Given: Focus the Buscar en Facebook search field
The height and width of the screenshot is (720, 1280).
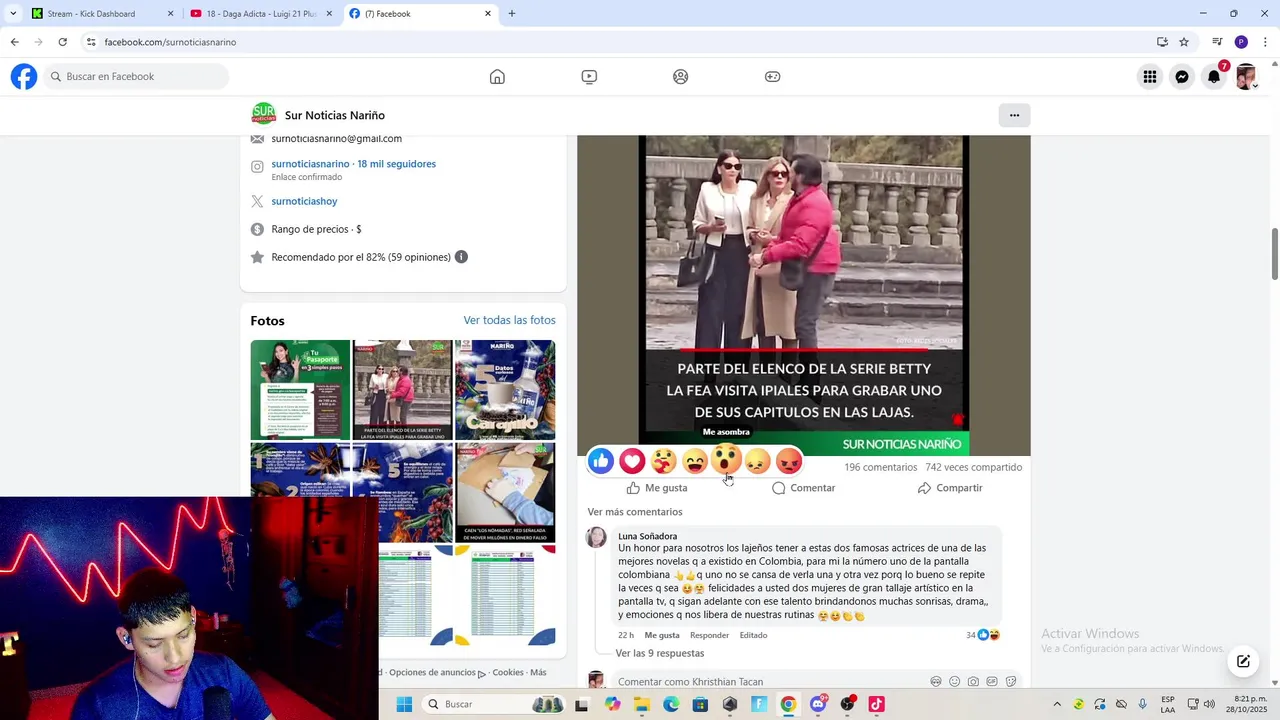Looking at the screenshot, I should coord(136,77).
